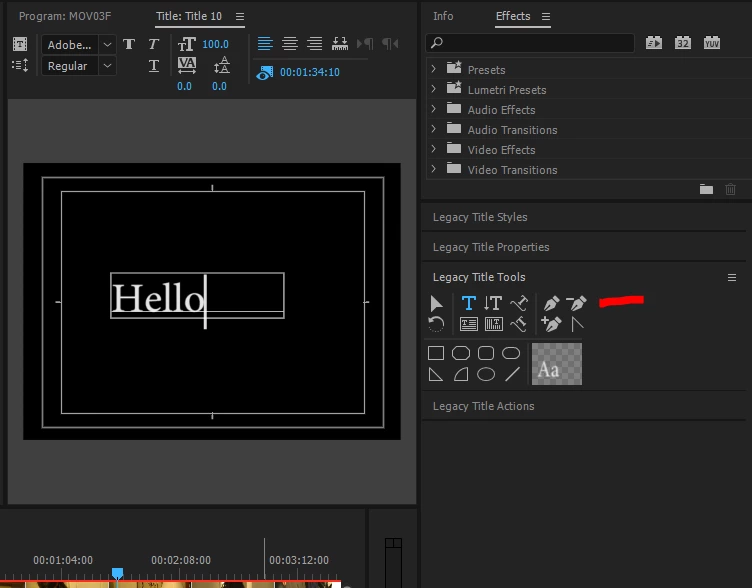Create a new custom bin in Effects
The width and height of the screenshot is (752, 588).
click(x=706, y=189)
